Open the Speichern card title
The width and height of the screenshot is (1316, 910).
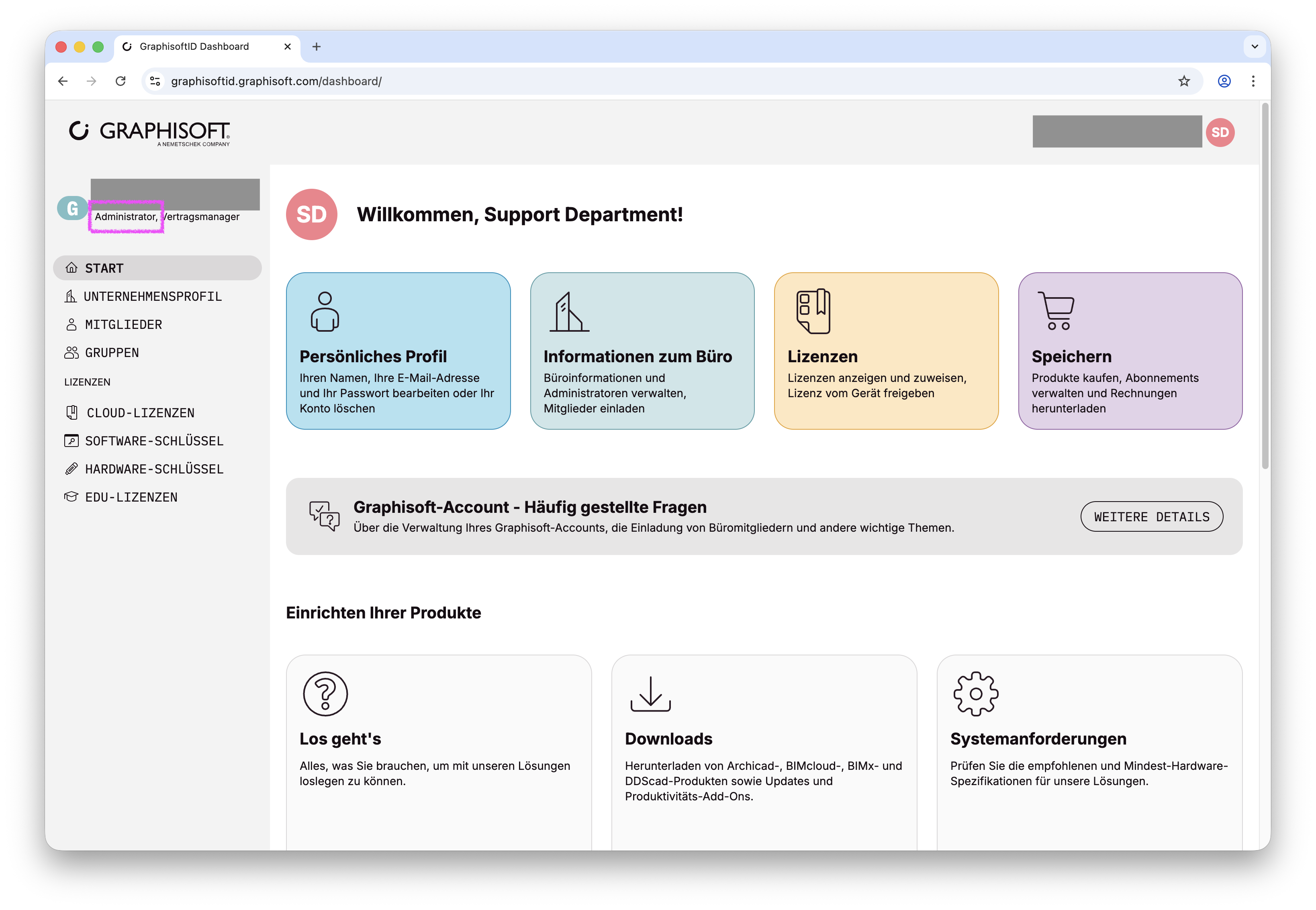point(1071,356)
